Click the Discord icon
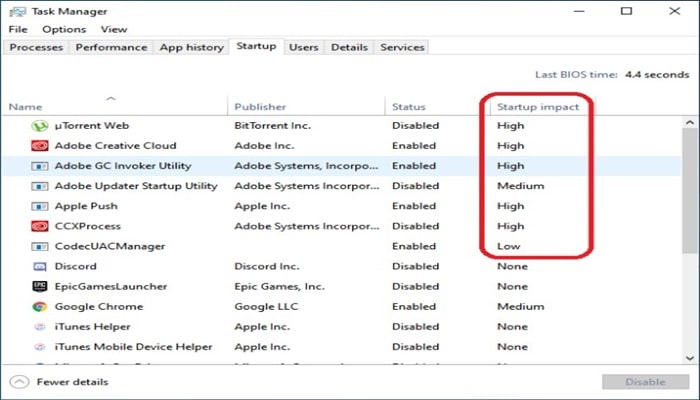The height and width of the screenshot is (400, 700). point(40,267)
